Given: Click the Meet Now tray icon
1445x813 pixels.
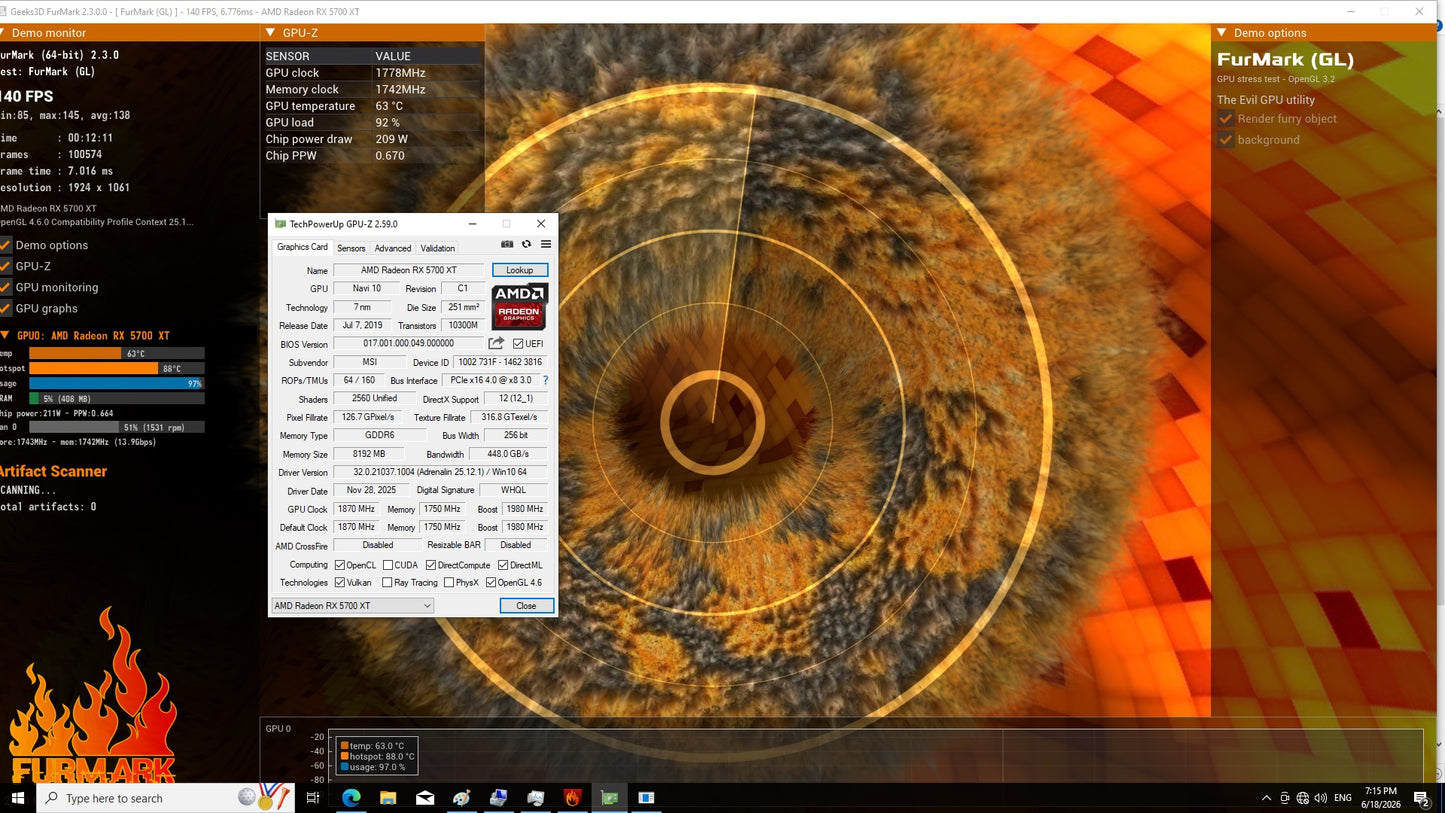Looking at the screenshot, I should 1285,798.
